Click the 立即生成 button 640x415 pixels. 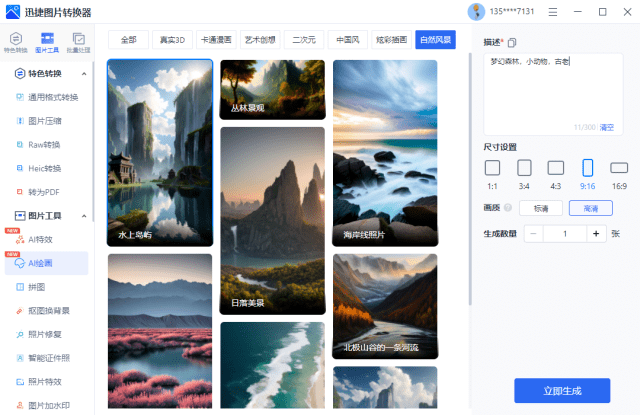[561, 390]
